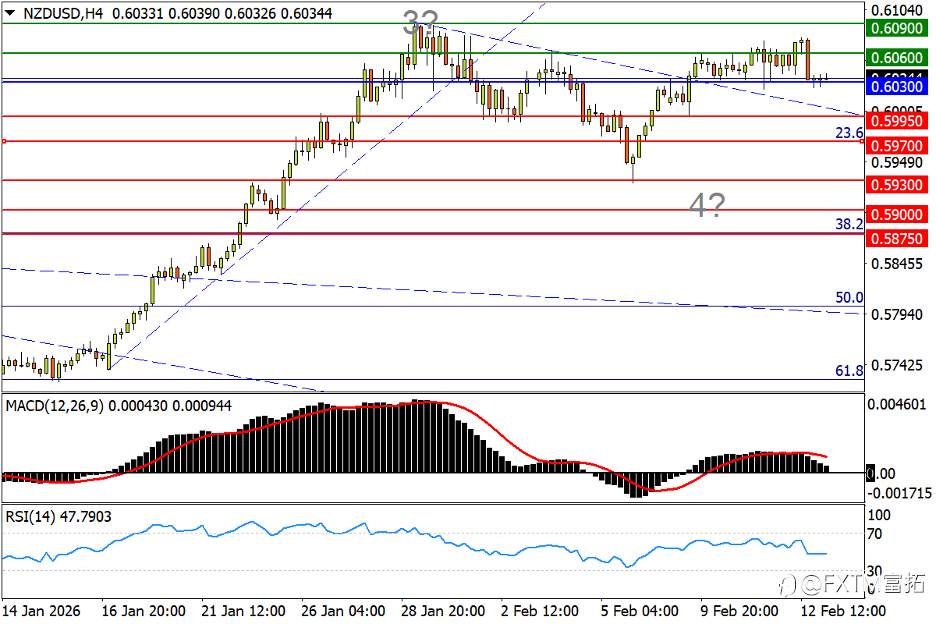The width and height of the screenshot is (936, 624).
Task: Click the 0.004601 MACD scale value
Action: point(897,405)
